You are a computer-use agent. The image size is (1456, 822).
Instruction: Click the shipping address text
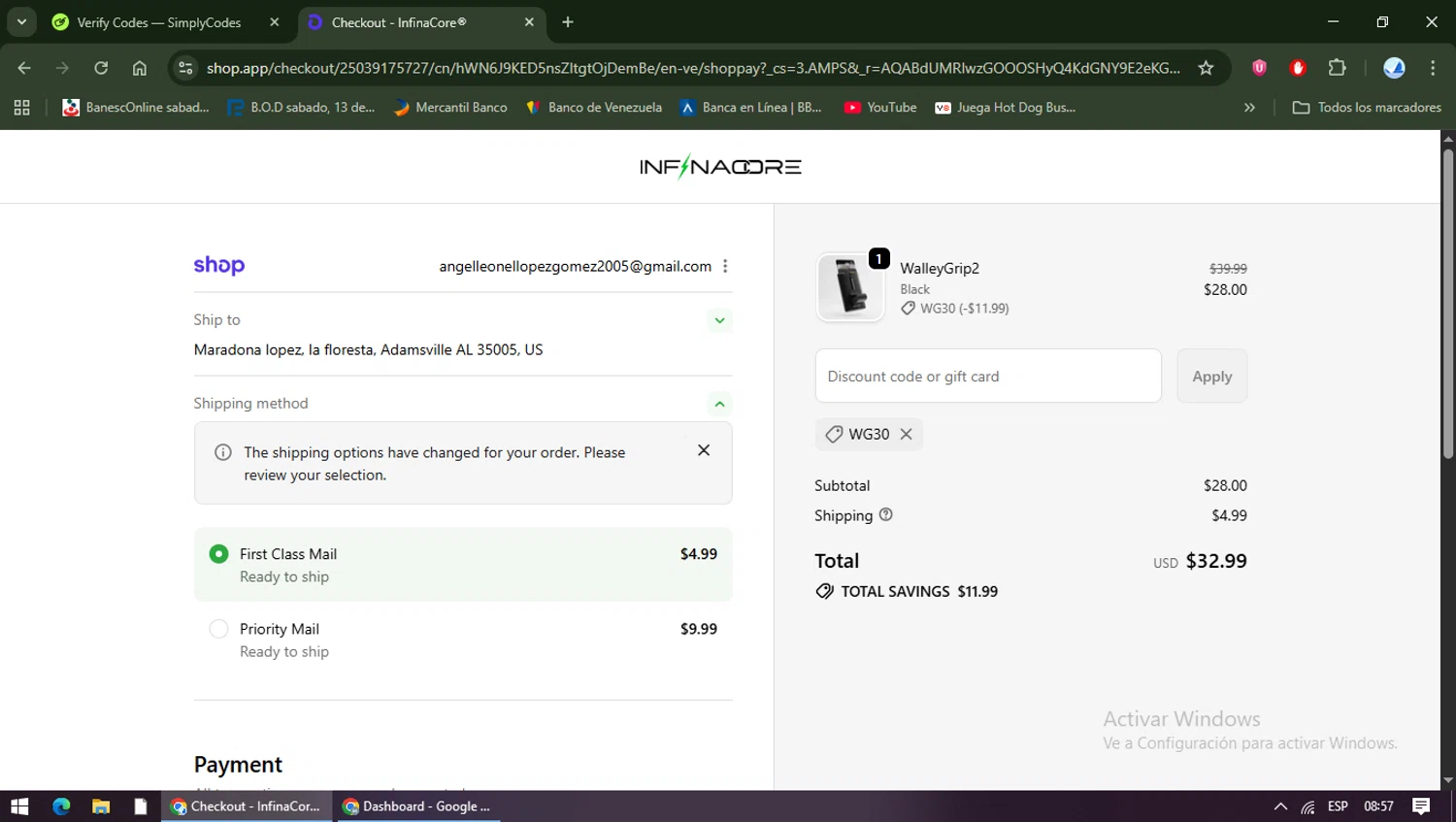[368, 349]
